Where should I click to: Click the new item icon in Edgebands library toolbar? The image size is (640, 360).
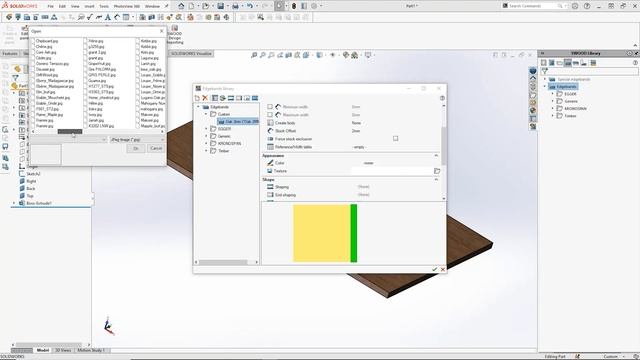click(x=198, y=98)
